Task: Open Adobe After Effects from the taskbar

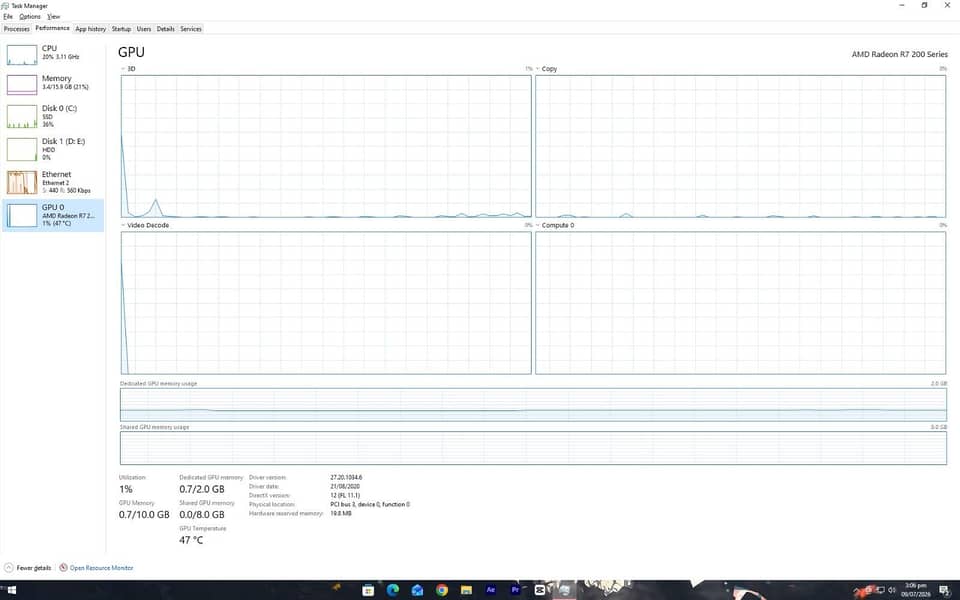Action: [x=490, y=590]
